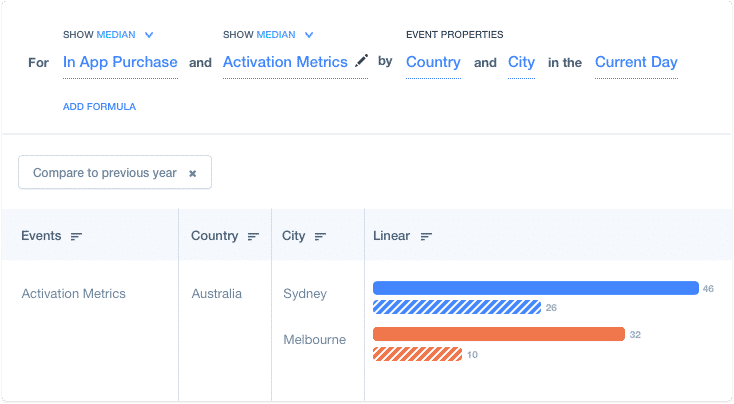Choose the City property in the query
Viewport: 734px width, 404px height.
click(x=521, y=62)
